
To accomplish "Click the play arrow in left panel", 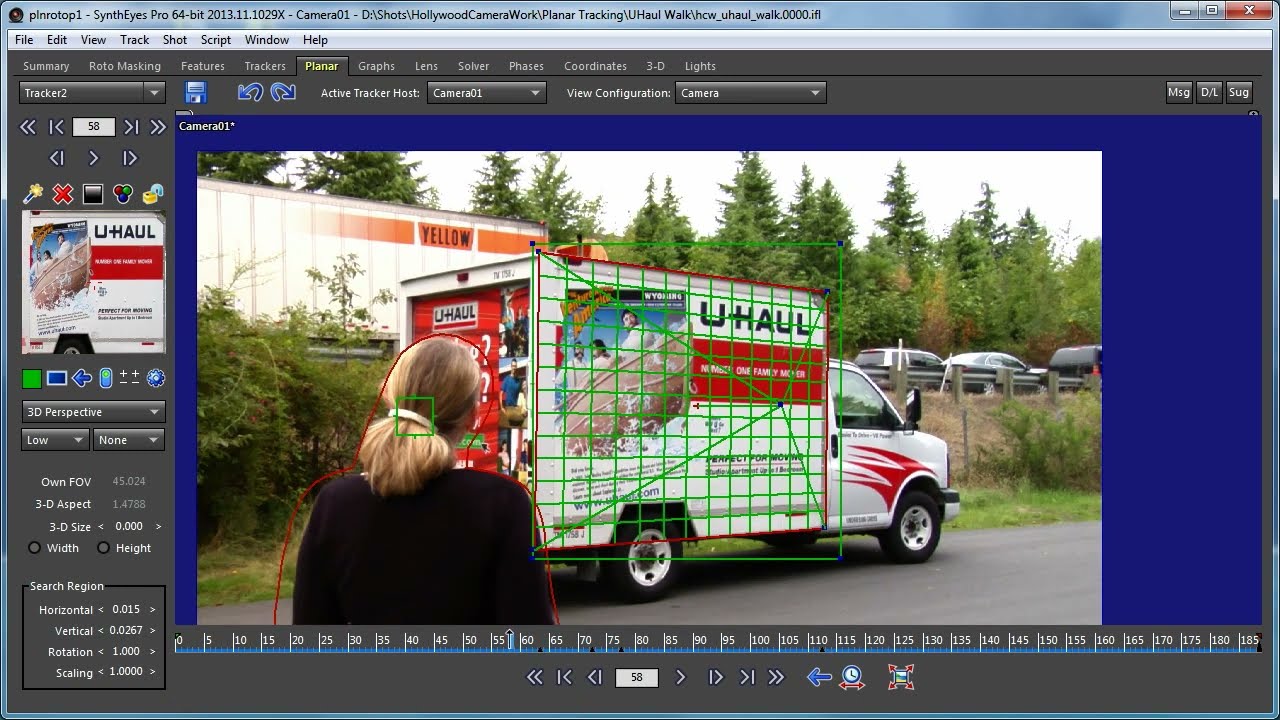I will click(94, 158).
